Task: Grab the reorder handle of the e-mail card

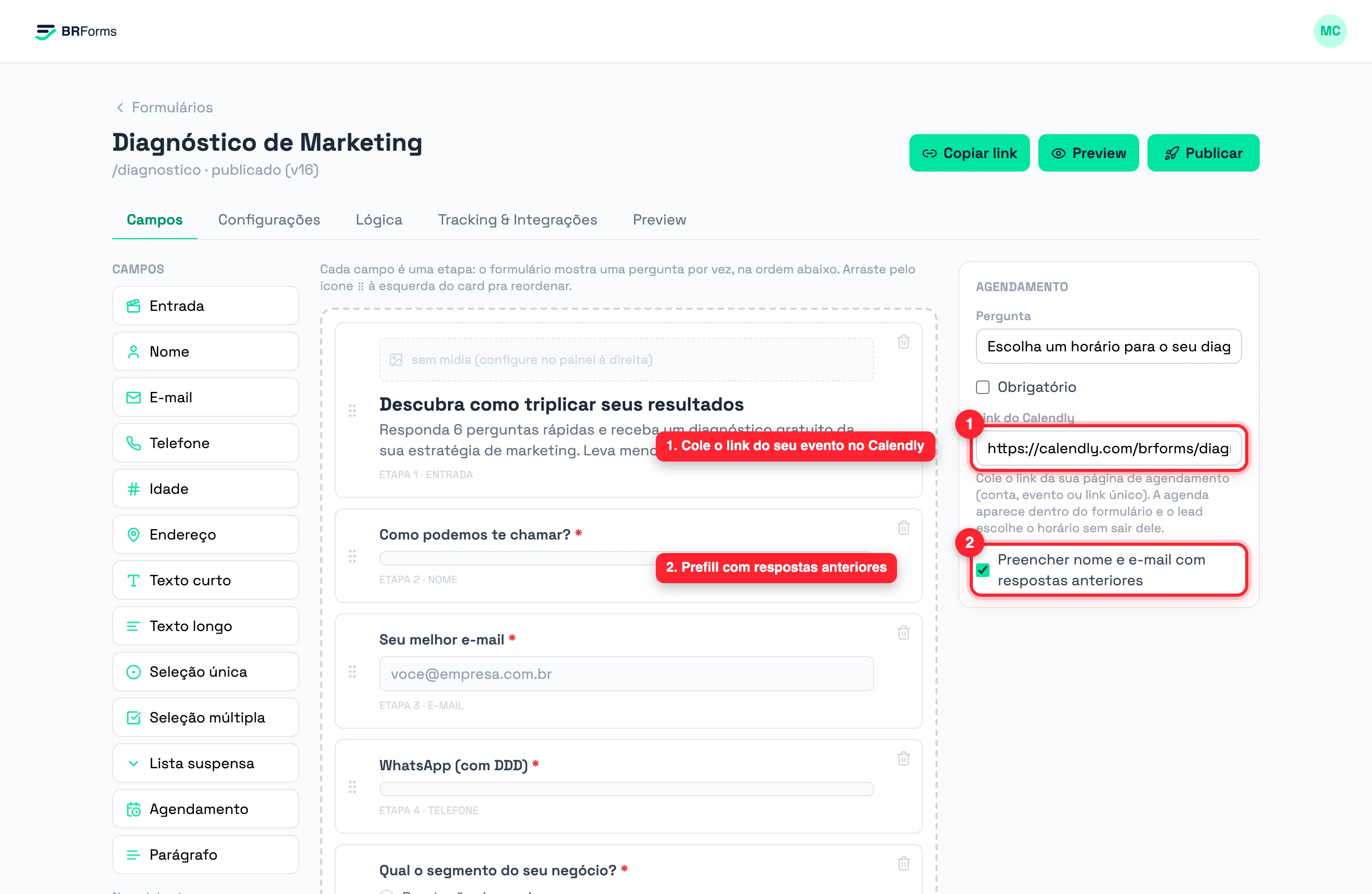Action: [x=352, y=672]
